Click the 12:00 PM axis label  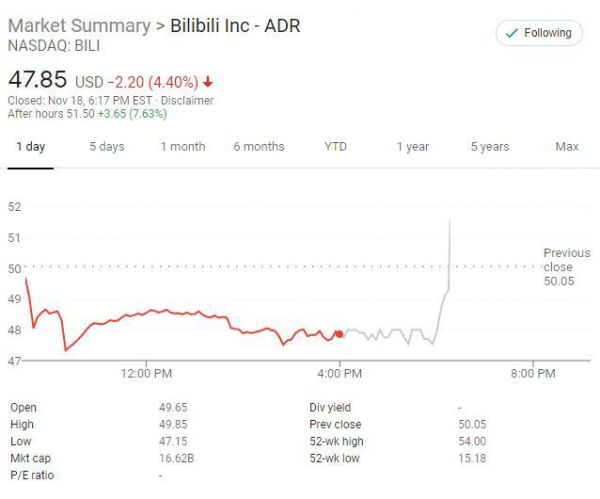148,374
